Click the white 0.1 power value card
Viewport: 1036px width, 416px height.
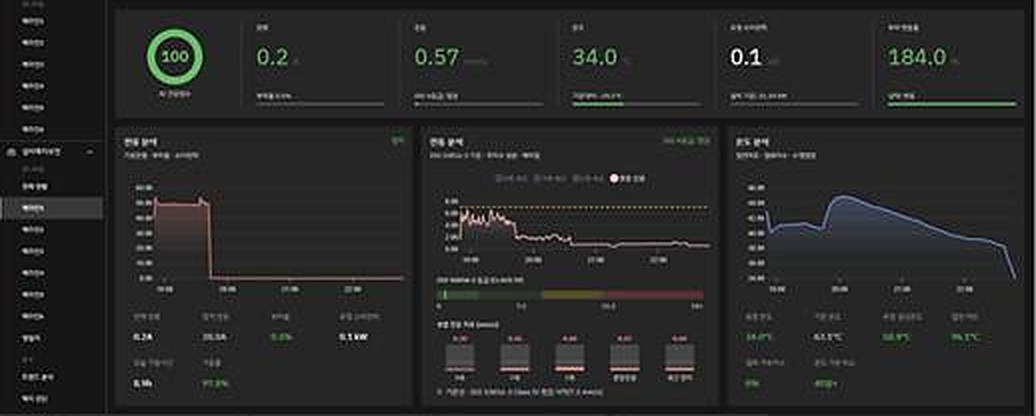[x=794, y=65]
